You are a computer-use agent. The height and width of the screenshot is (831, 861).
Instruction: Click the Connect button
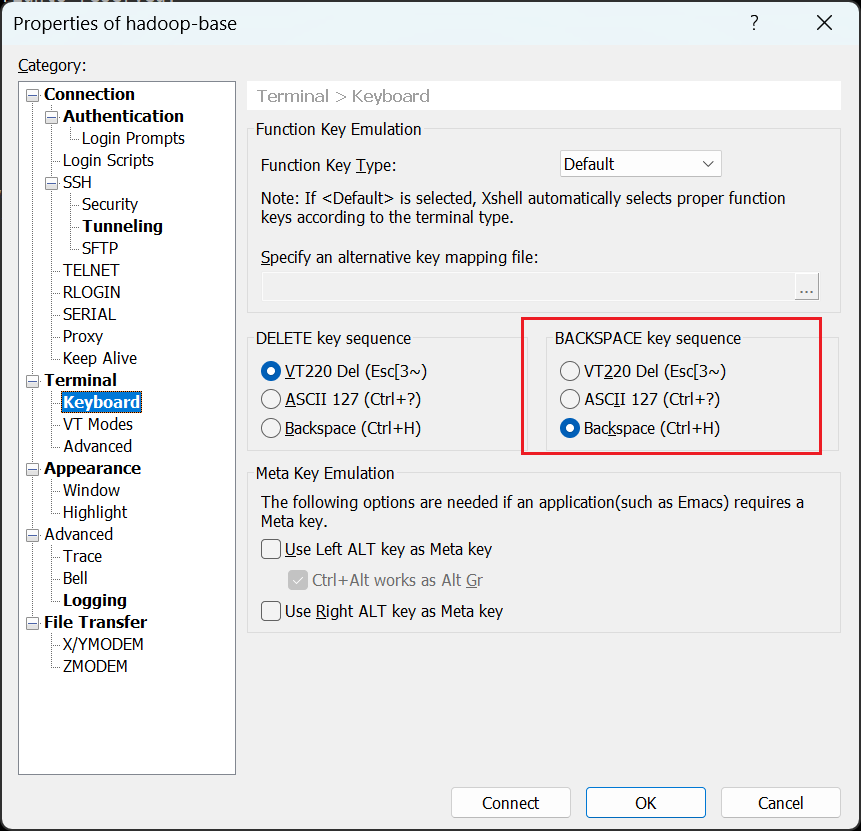click(x=511, y=803)
